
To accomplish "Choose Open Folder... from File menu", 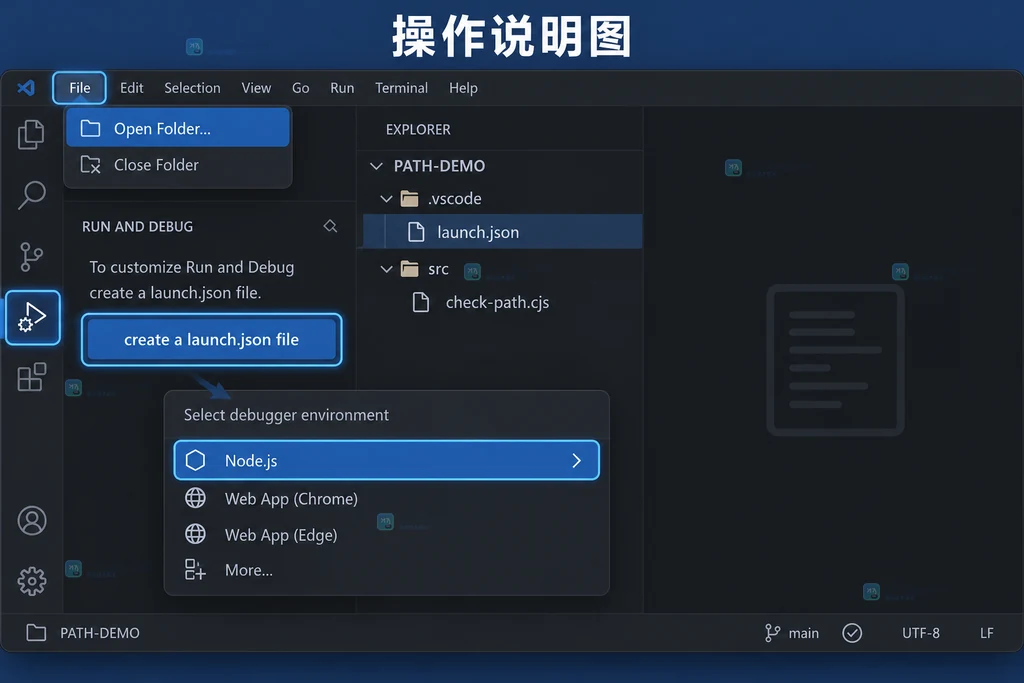I will 178,128.
